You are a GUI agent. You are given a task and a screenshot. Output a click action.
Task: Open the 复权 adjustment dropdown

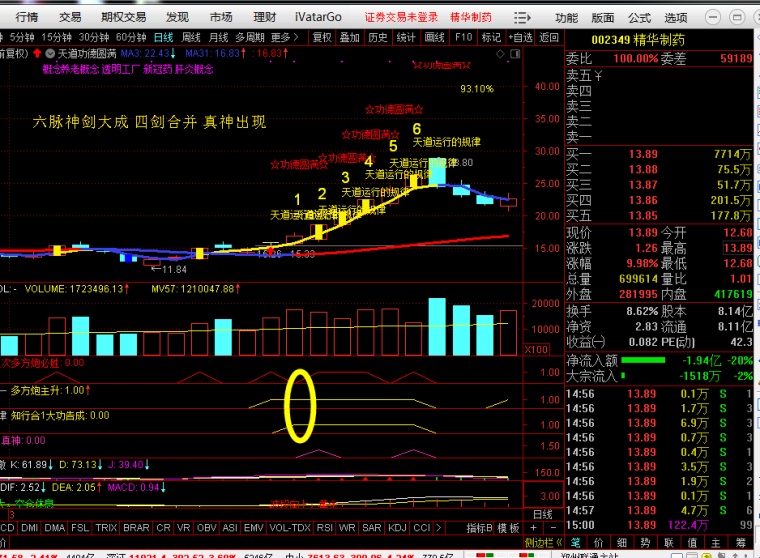tap(322, 37)
